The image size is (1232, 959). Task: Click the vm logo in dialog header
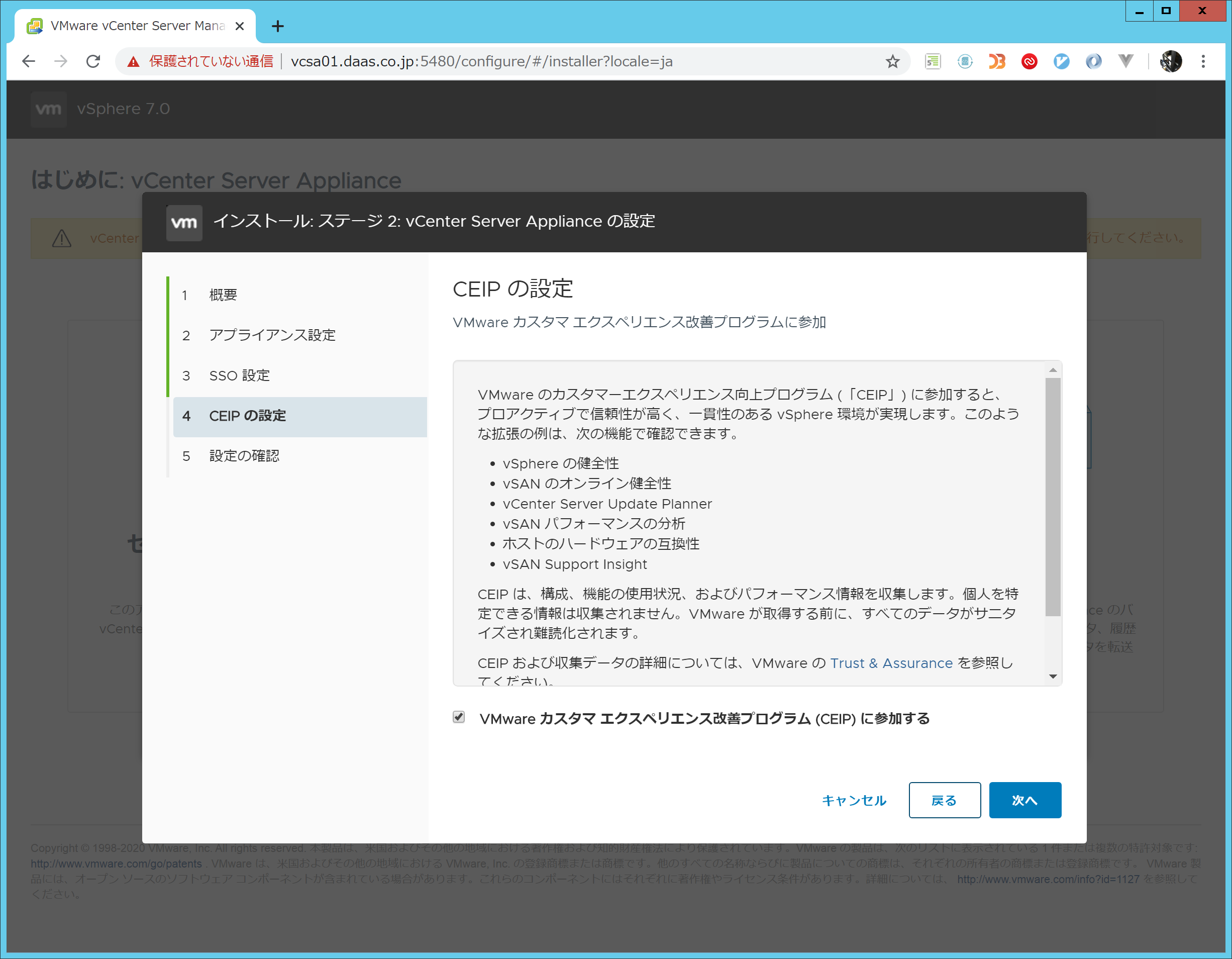184,222
